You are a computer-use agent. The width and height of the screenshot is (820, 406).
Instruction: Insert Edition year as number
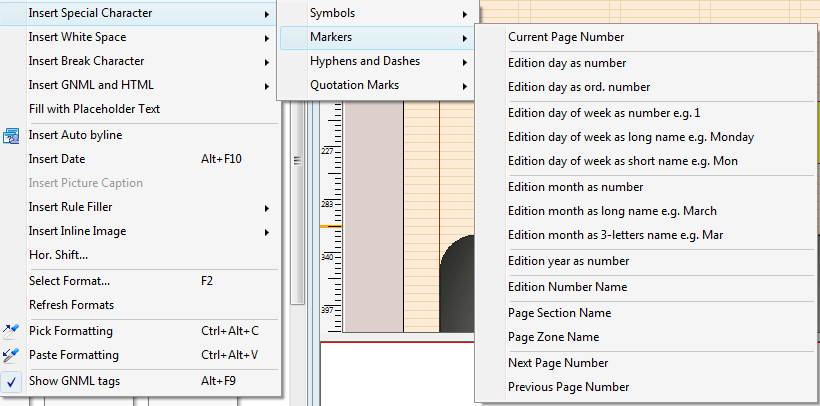646,261
